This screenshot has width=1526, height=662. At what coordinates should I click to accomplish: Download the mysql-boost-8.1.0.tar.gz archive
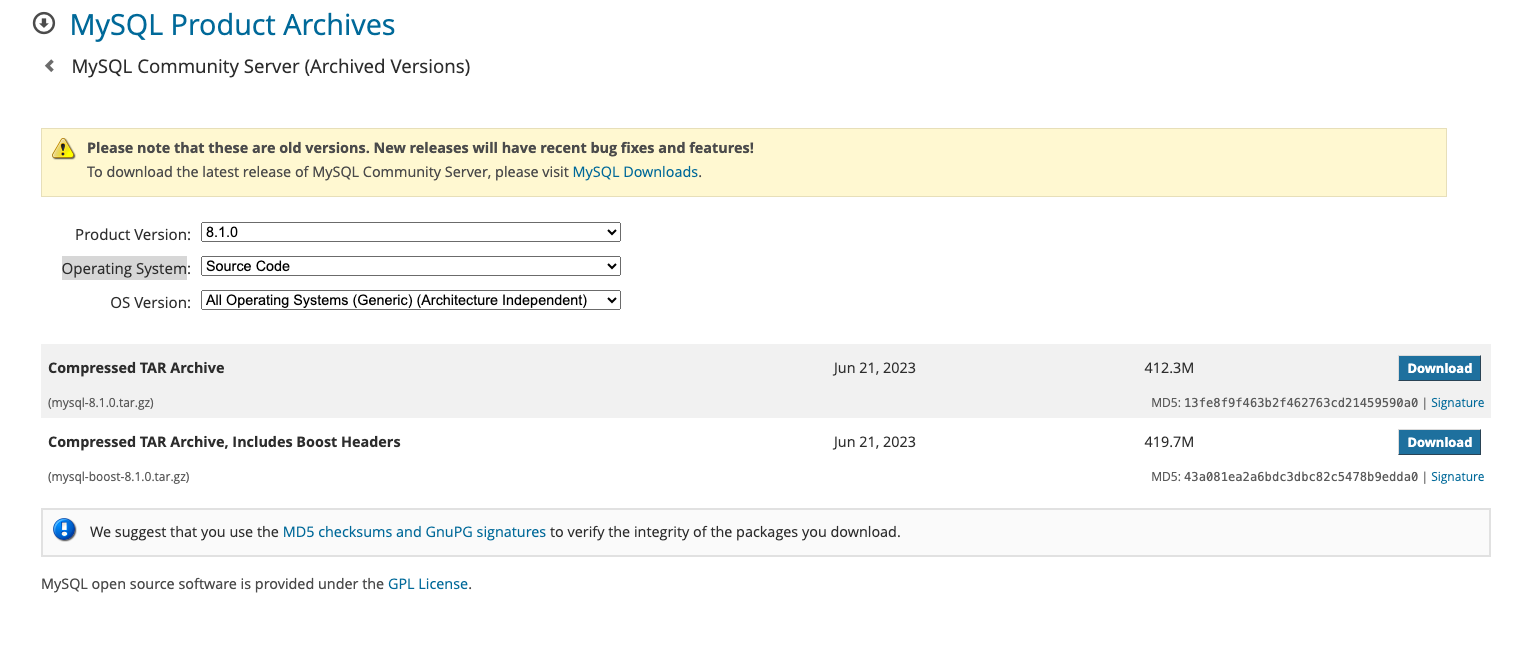(1439, 442)
